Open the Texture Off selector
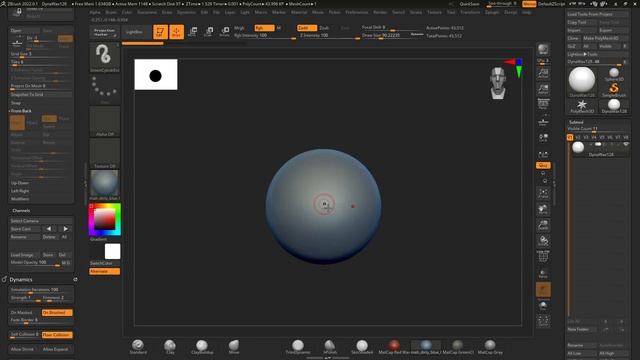640x360 pixels. coord(104,153)
